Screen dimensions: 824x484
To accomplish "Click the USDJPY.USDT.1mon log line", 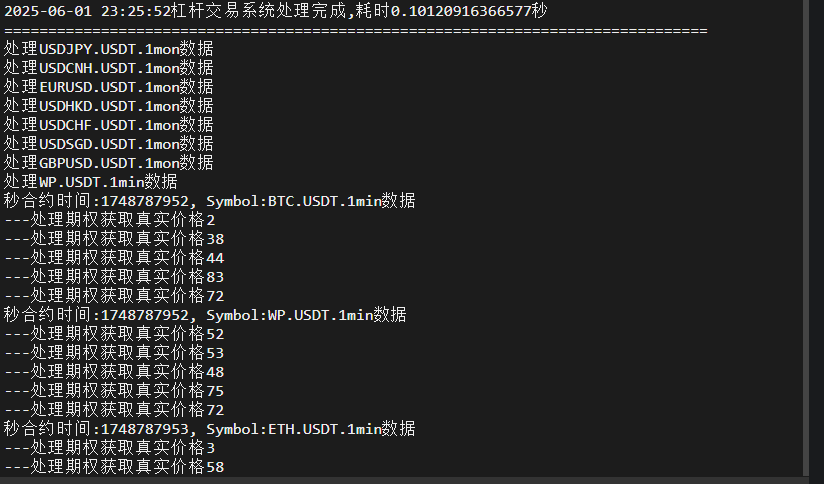I will [108, 49].
